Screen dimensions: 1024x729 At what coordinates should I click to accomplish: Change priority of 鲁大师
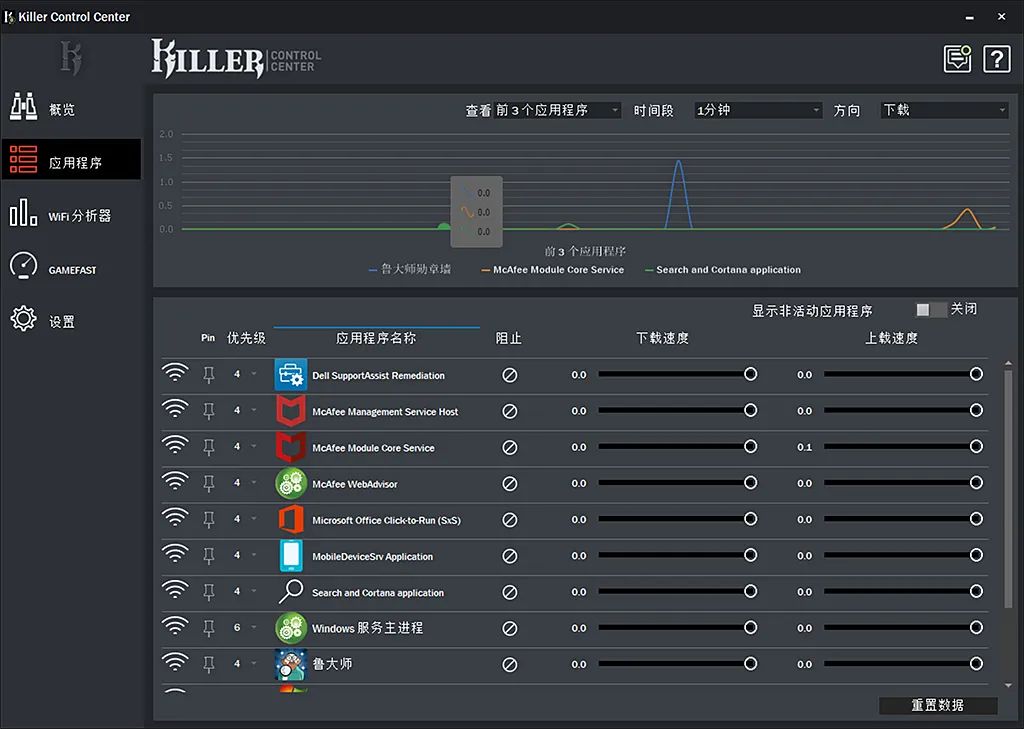(x=245, y=664)
